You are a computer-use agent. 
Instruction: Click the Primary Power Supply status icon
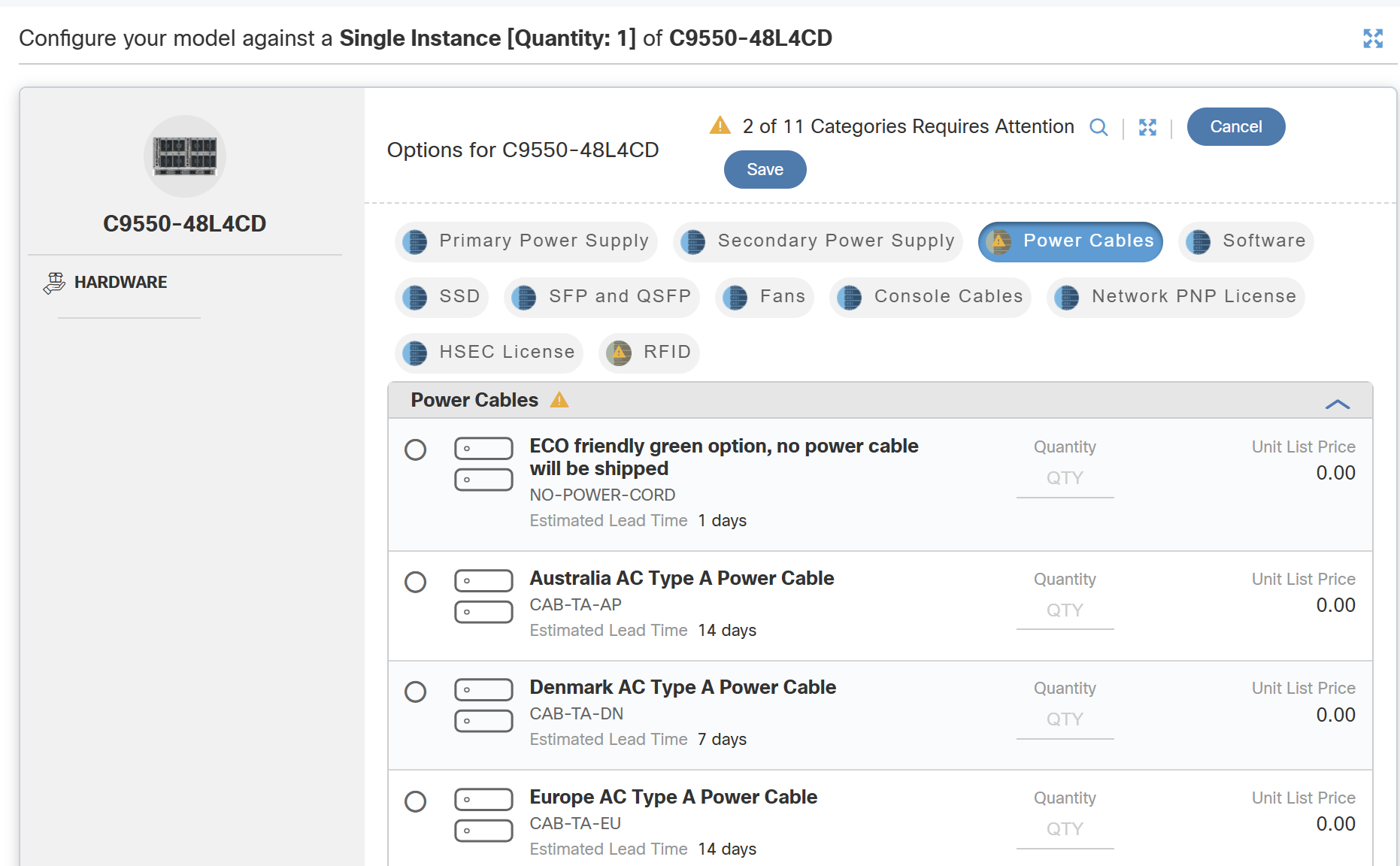tap(415, 242)
